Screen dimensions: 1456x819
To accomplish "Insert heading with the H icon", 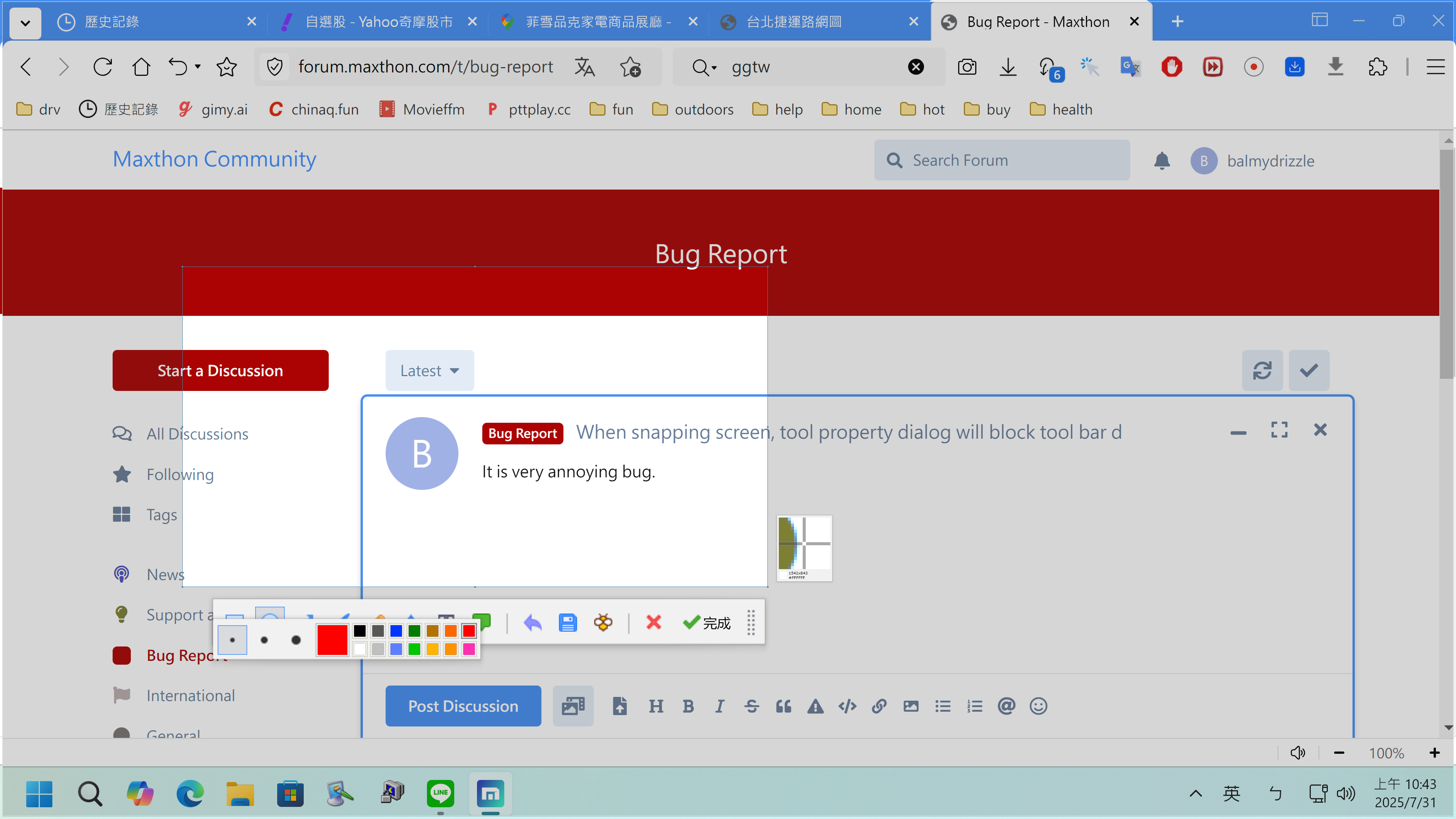I will tap(656, 706).
